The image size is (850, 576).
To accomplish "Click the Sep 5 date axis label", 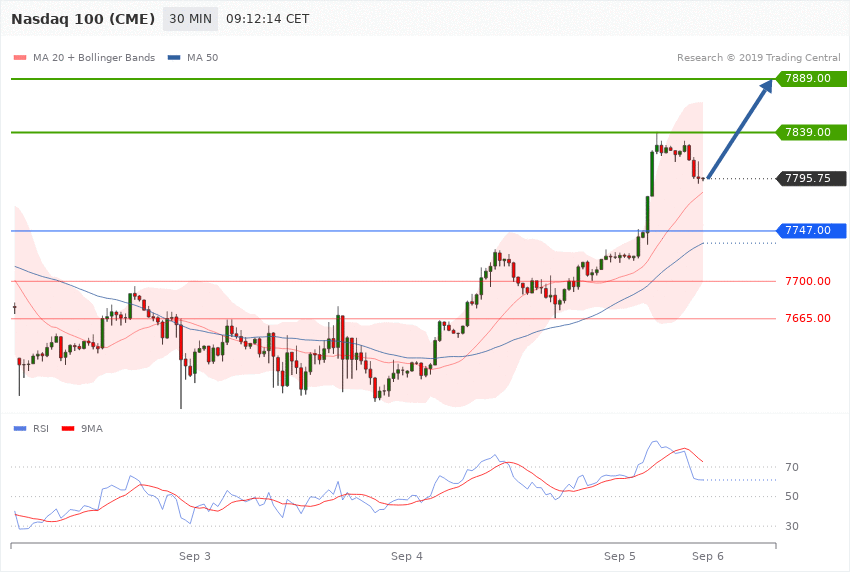I will [620, 556].
